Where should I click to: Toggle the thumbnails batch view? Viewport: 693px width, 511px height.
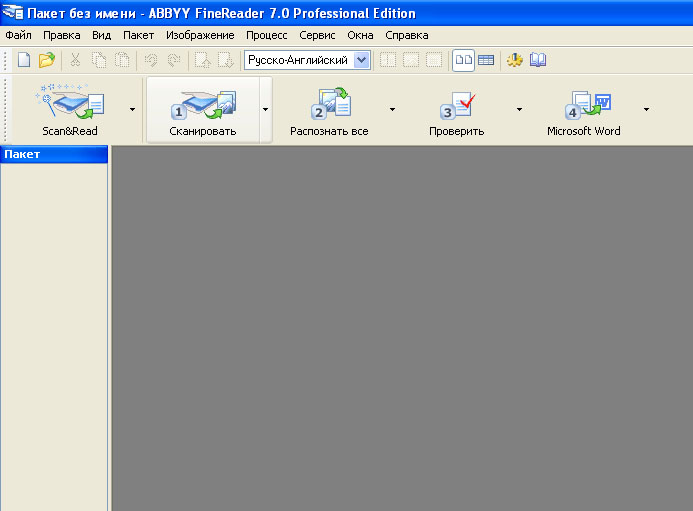click(463, 60)
